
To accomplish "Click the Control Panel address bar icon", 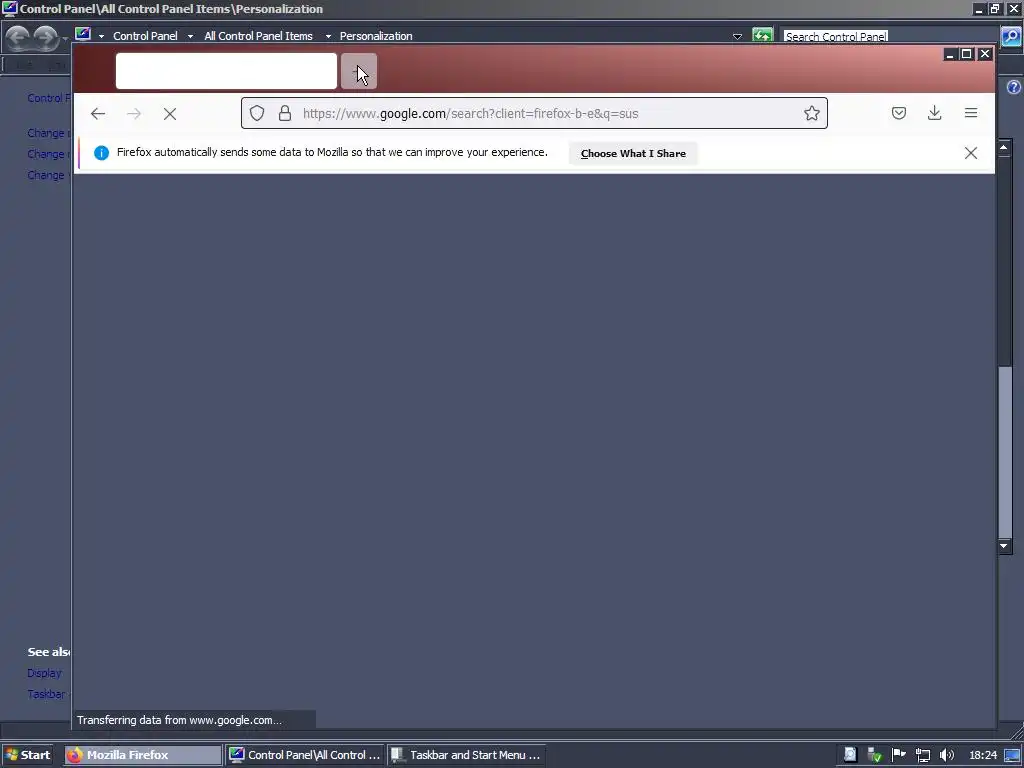I will pyautogui.click(x=83, y=34).
